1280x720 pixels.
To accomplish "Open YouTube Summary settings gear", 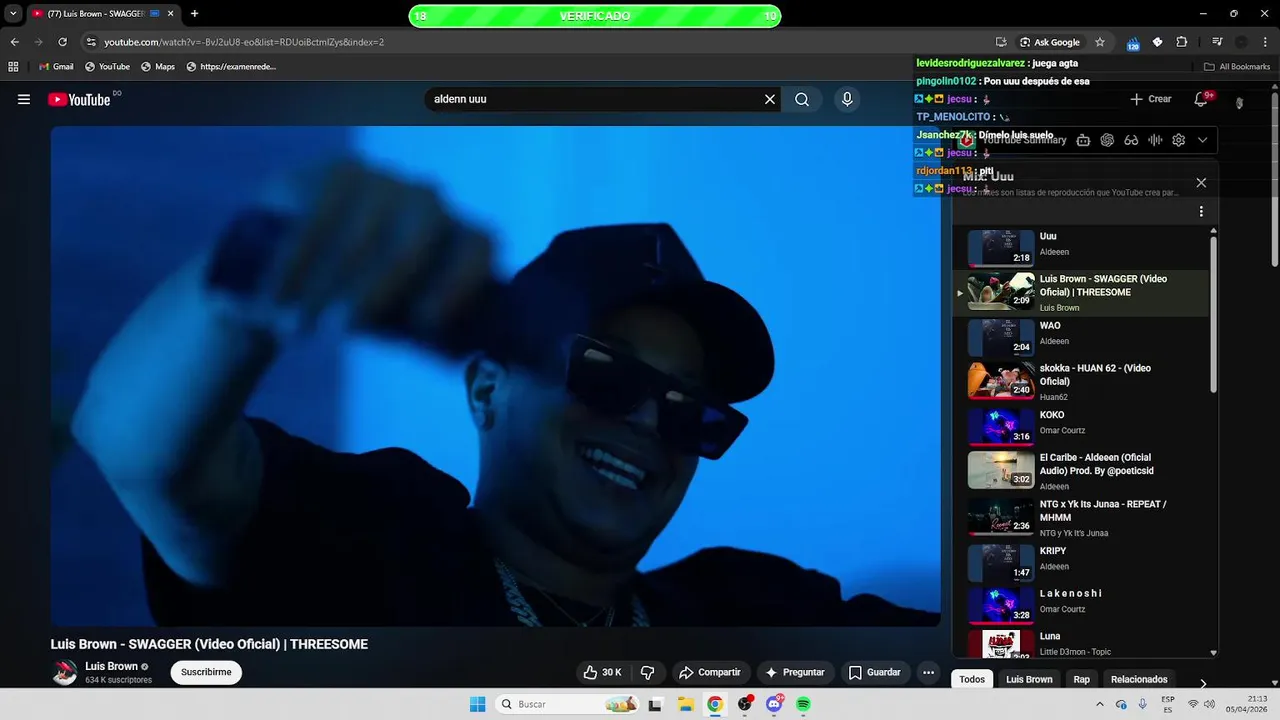I will coord(1179,140).
